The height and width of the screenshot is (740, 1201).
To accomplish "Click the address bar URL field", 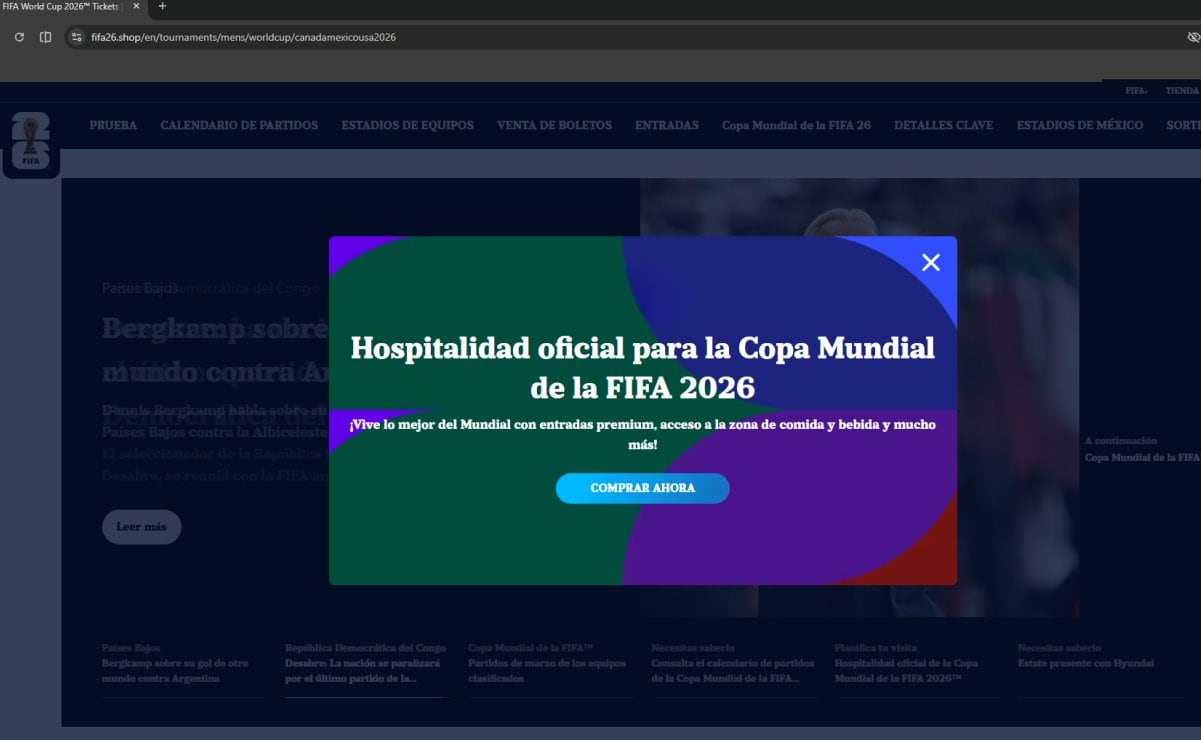I will [630, 37].
